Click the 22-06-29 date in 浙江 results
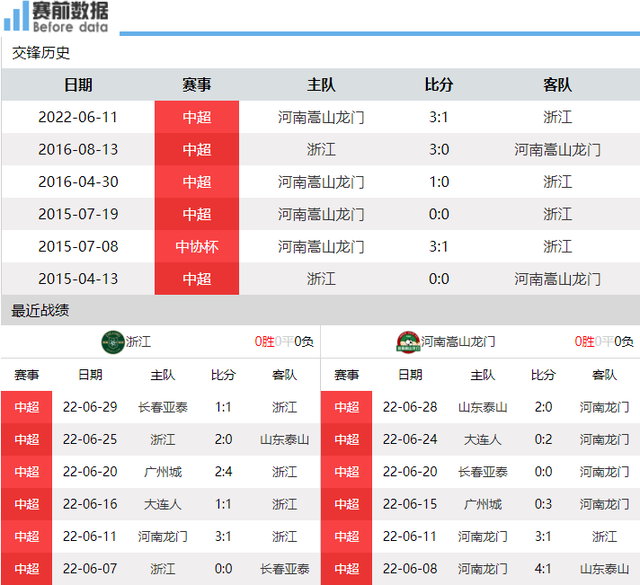The image size is (640, 585). 90,407
